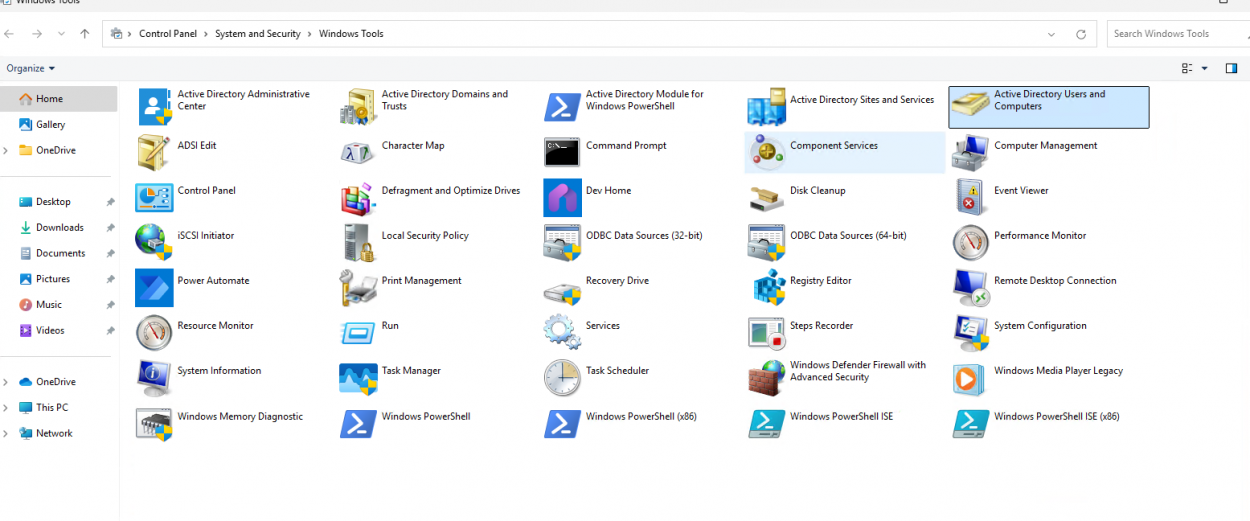Viewport: 1250px width, 521px height.
Task: Open Task Scheduler clock icon
Action: (x=562, y=377)
